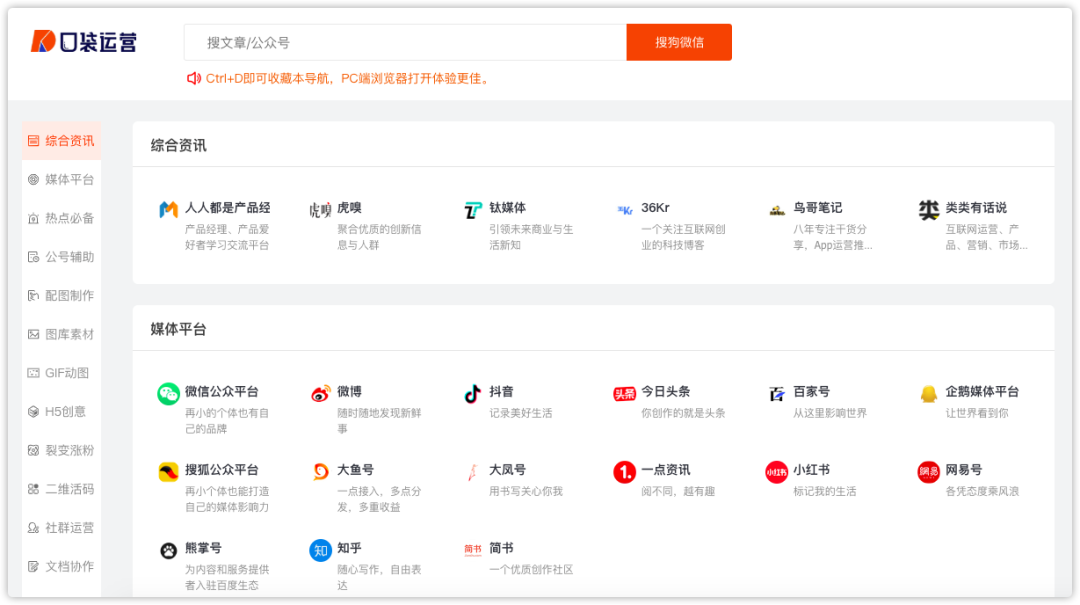
Task: Click the 微信公众平台 green icon
Action: pos(168,393)
